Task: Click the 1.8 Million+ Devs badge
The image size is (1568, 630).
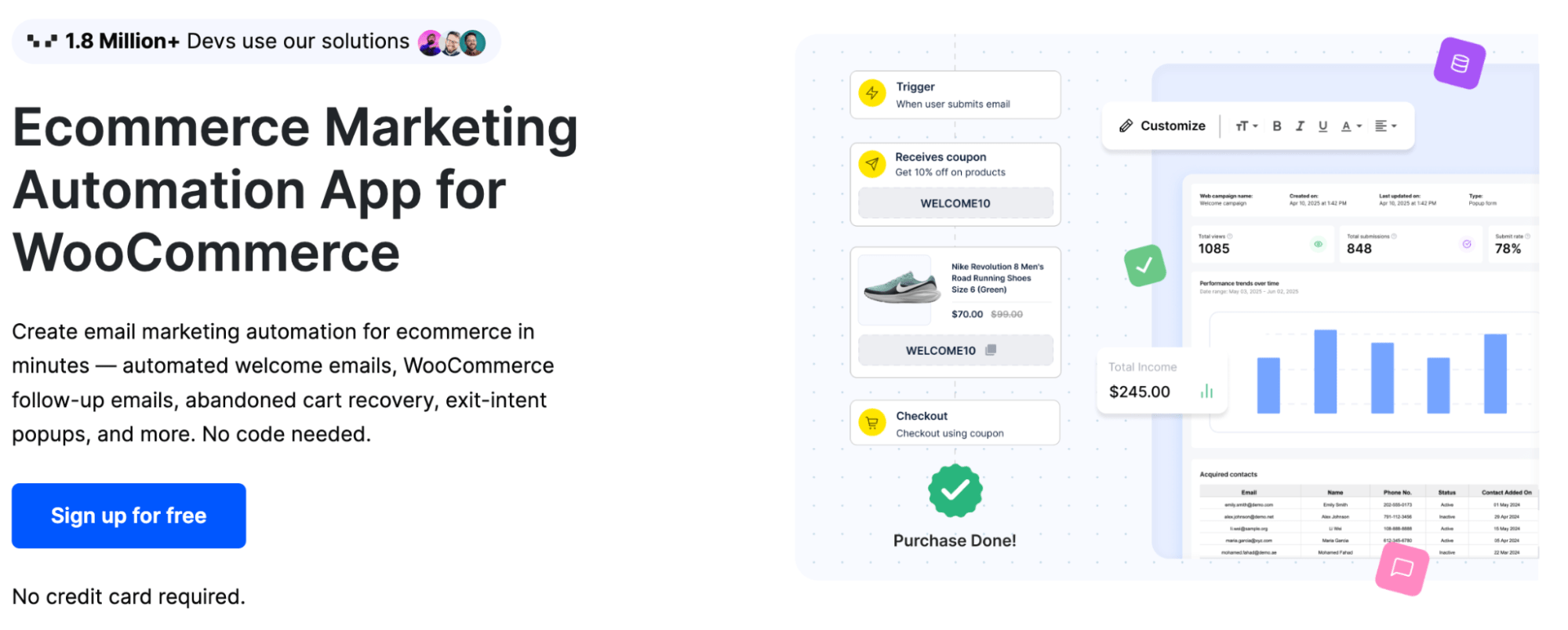Action: point(256,42)
